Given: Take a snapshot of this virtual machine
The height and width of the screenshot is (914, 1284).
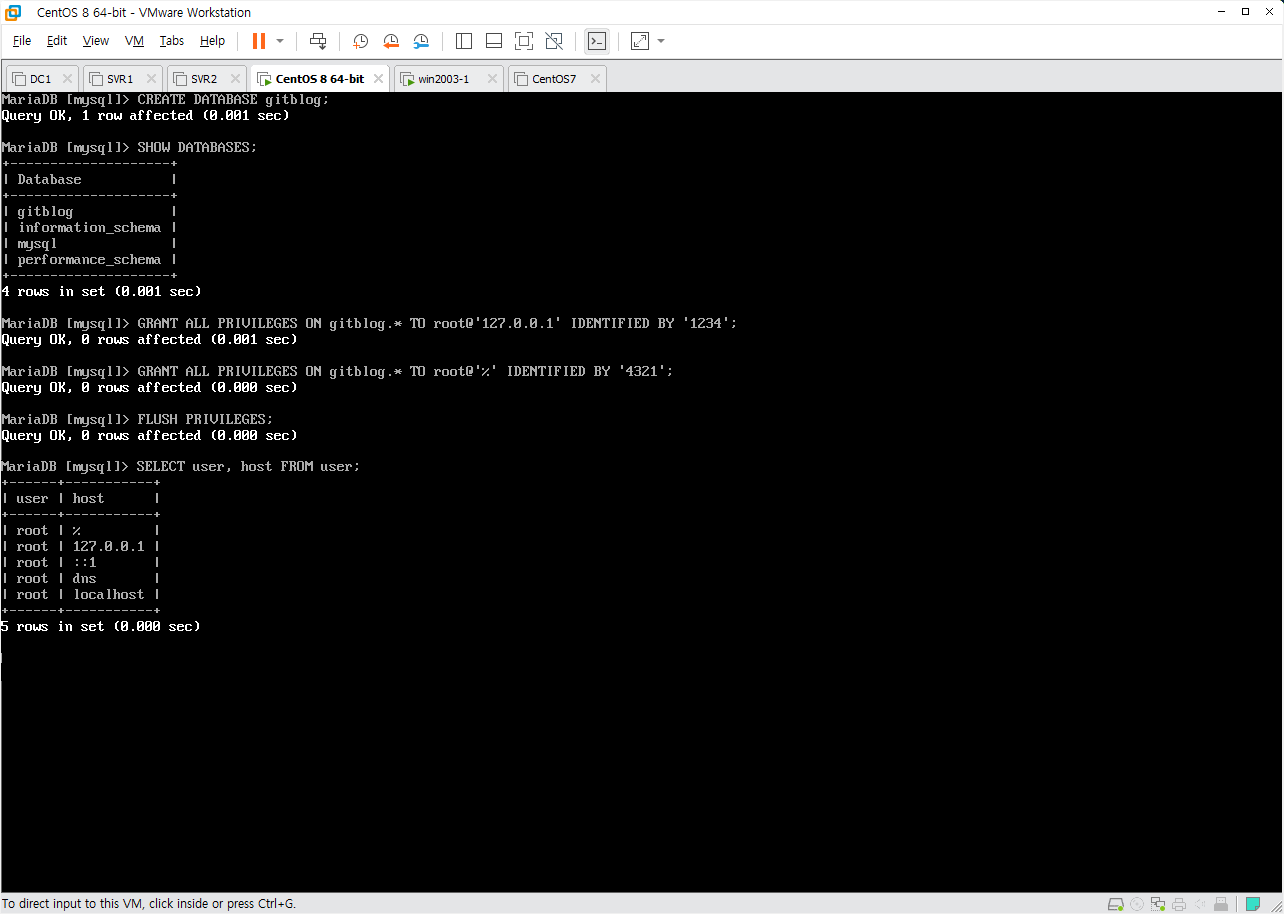Looking at the screenshot, I should (x=361, y=41).
